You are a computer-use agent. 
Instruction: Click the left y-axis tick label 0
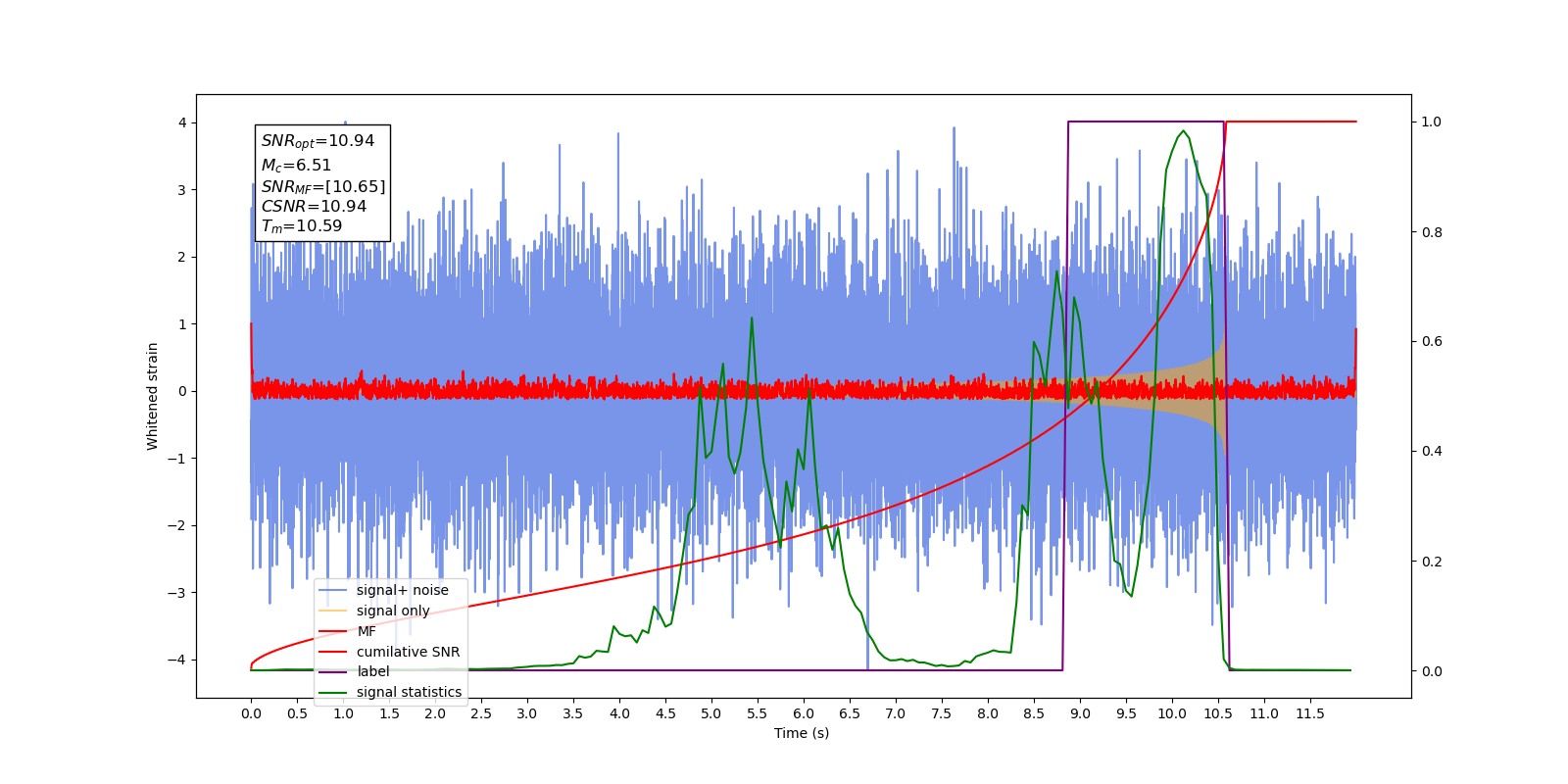[182, 391]
